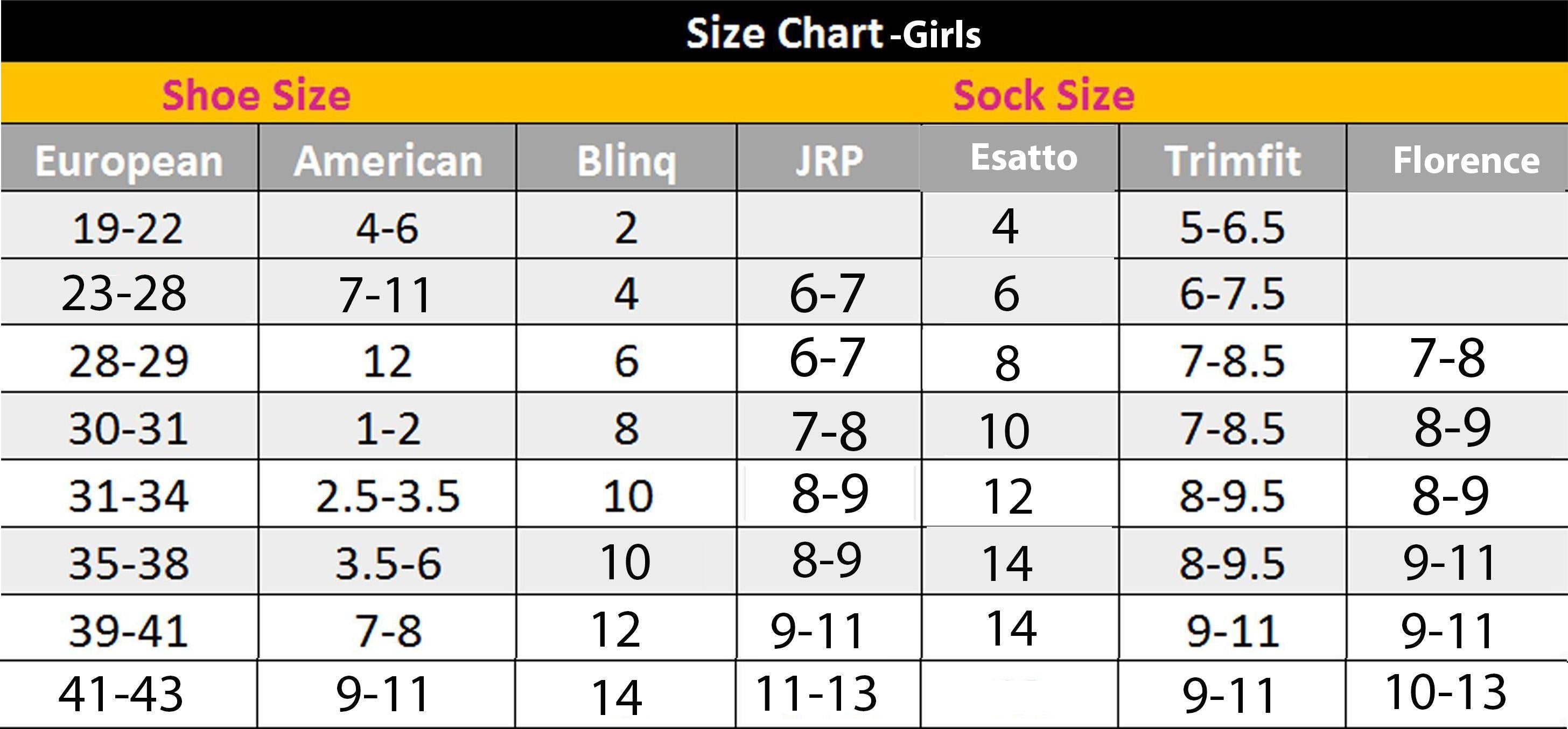Select European size cell 35-38
The image size is (1568, 729).
(129, 563)
